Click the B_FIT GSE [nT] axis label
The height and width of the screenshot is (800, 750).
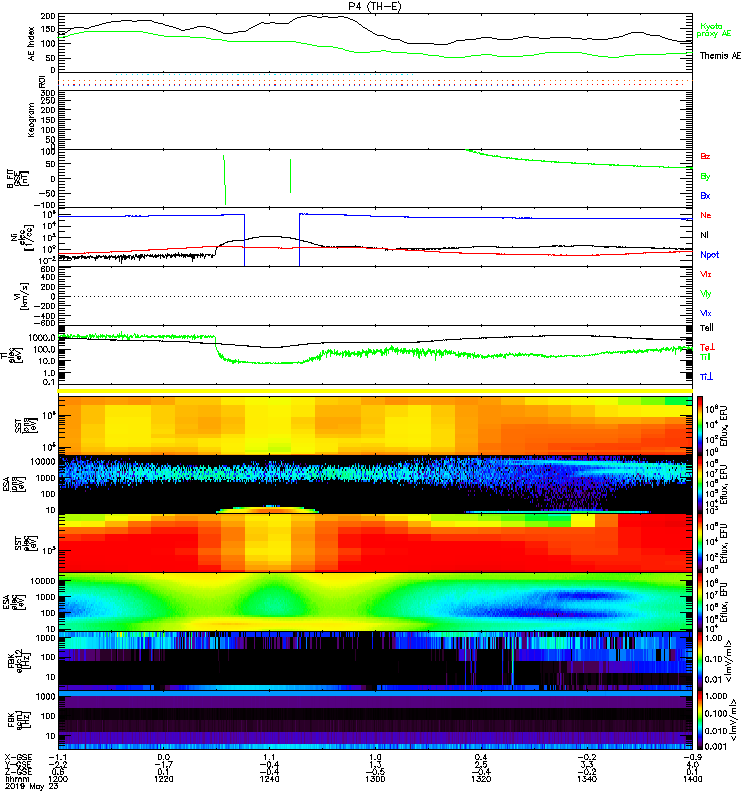click(x=16, y=179)
